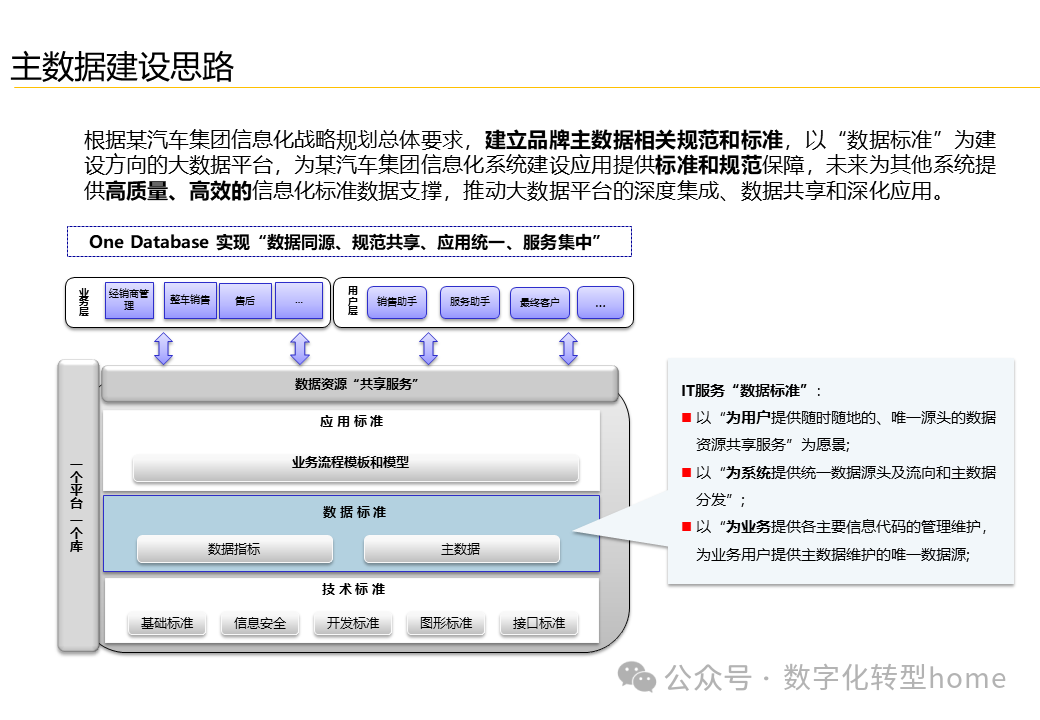This screenshot has height=720, width=1040.
Task: Select the 销售助手 icon in 用户层
Action: click(396, 302)
